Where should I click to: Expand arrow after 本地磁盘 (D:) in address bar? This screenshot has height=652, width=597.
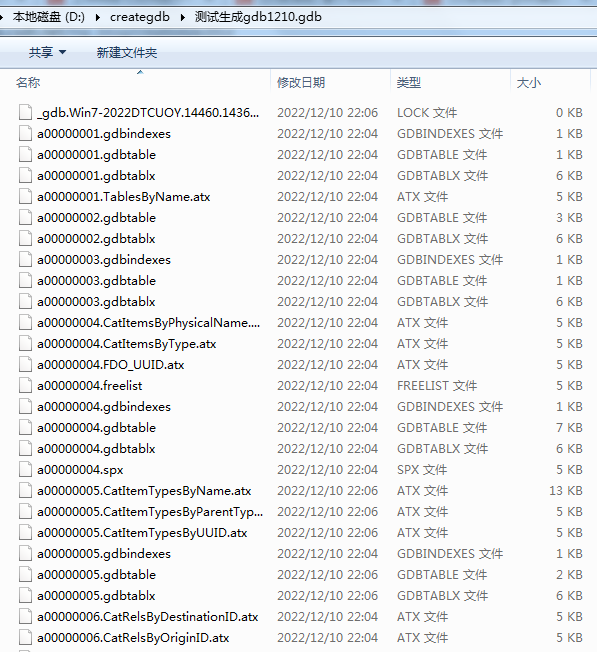coord(98,17)
